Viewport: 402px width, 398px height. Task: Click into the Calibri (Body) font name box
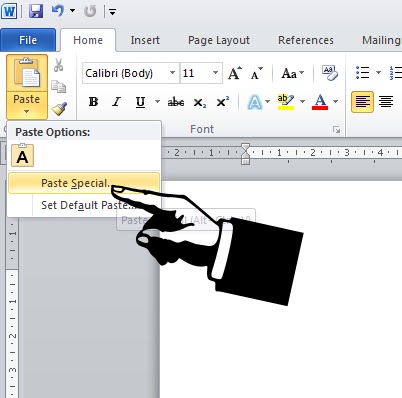pyautogui.click(x=126, y=73)
